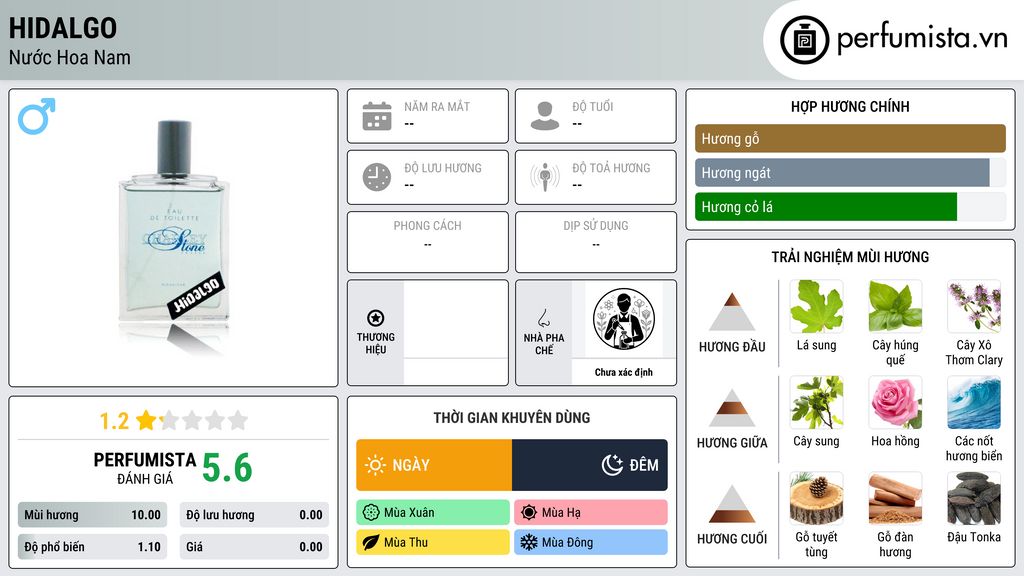Click the flower icon for Mùa Xuân
The width and height of the screenshot is (1024, 576).
[371, 513]
